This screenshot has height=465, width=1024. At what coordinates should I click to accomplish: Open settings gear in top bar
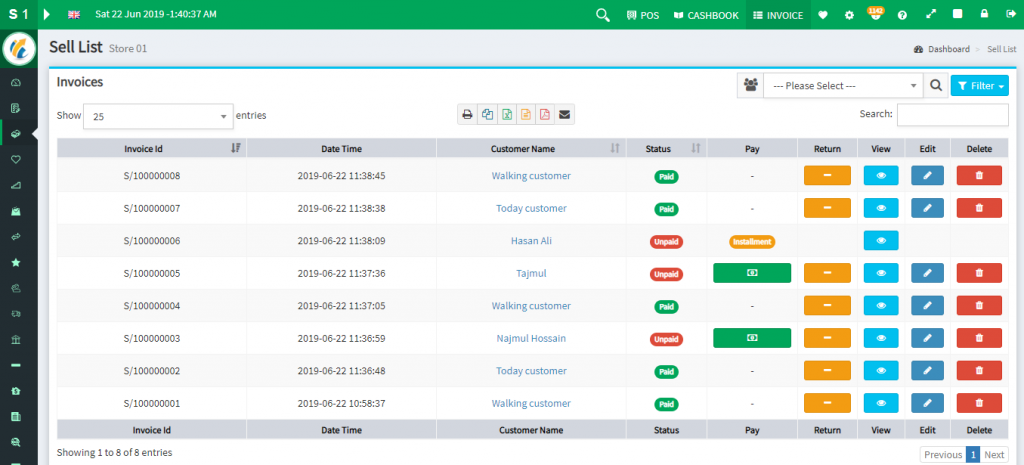coord(849,15)
